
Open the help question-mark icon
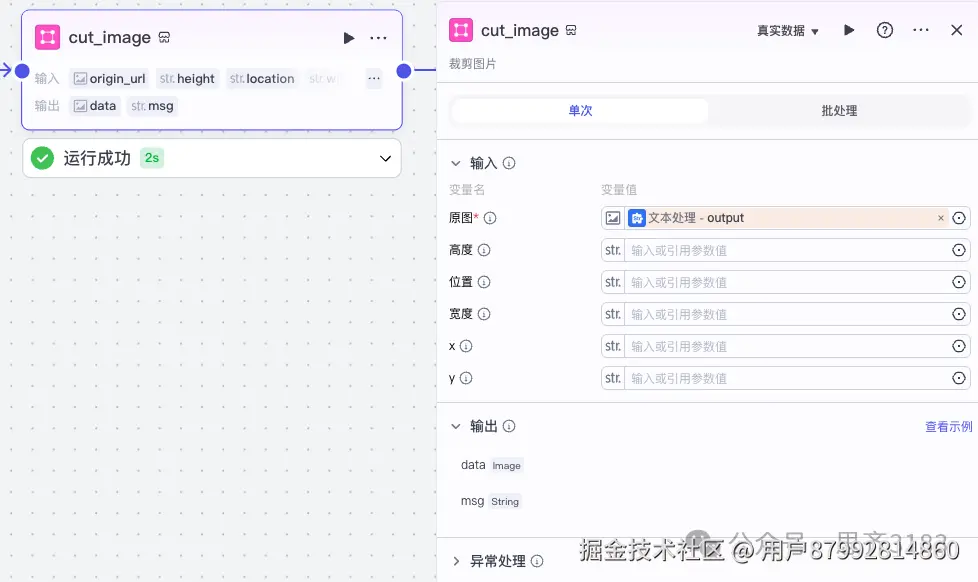884,30
